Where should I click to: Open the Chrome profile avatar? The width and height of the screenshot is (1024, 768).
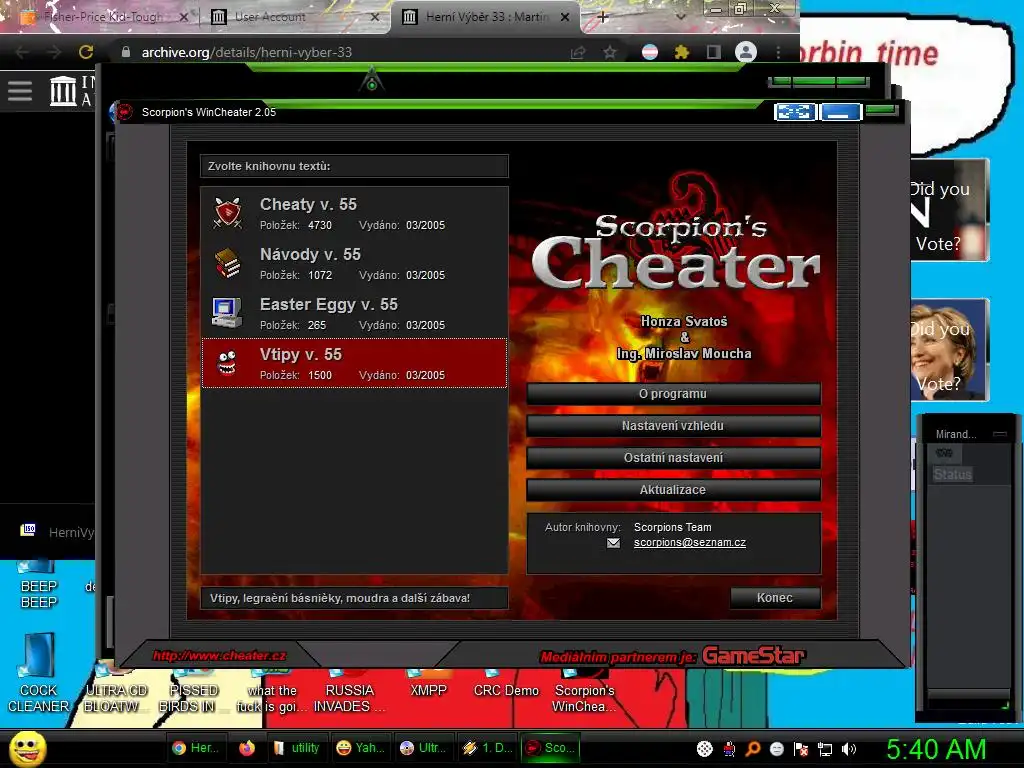click(x=746, y=52)
